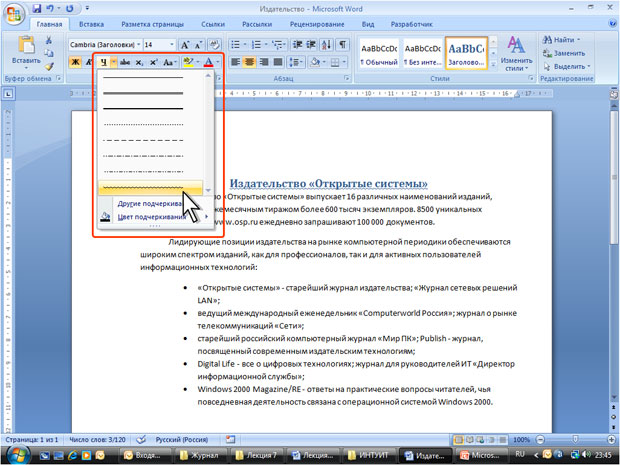The width and height of the screenshot is (620, 465).
Task: Toggle Bold (Ж) formatting
Action: point(75,62)
